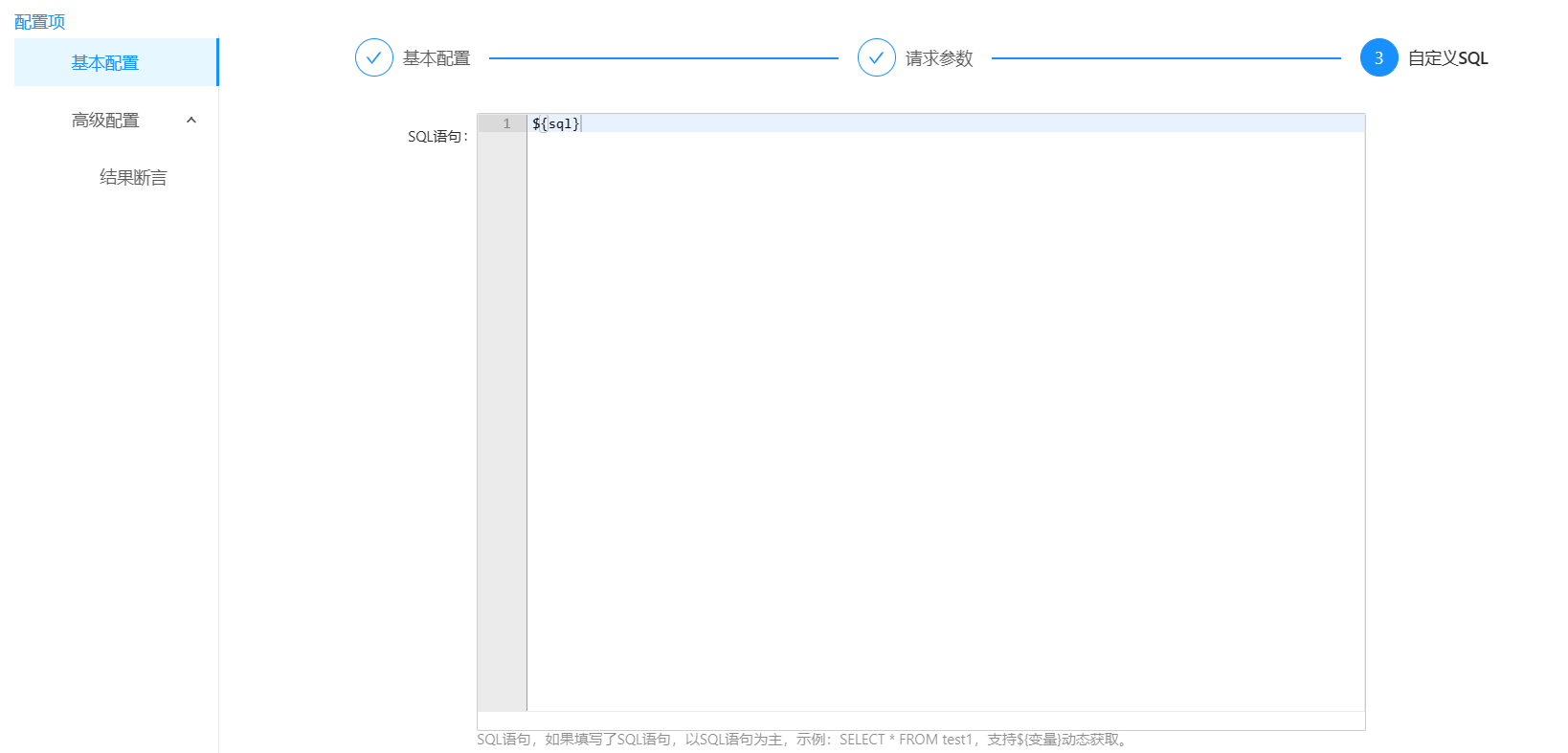Click the SQL语句 field label
The height and width of the screenshot is (753, 1568).
click(x=437, y=137)
